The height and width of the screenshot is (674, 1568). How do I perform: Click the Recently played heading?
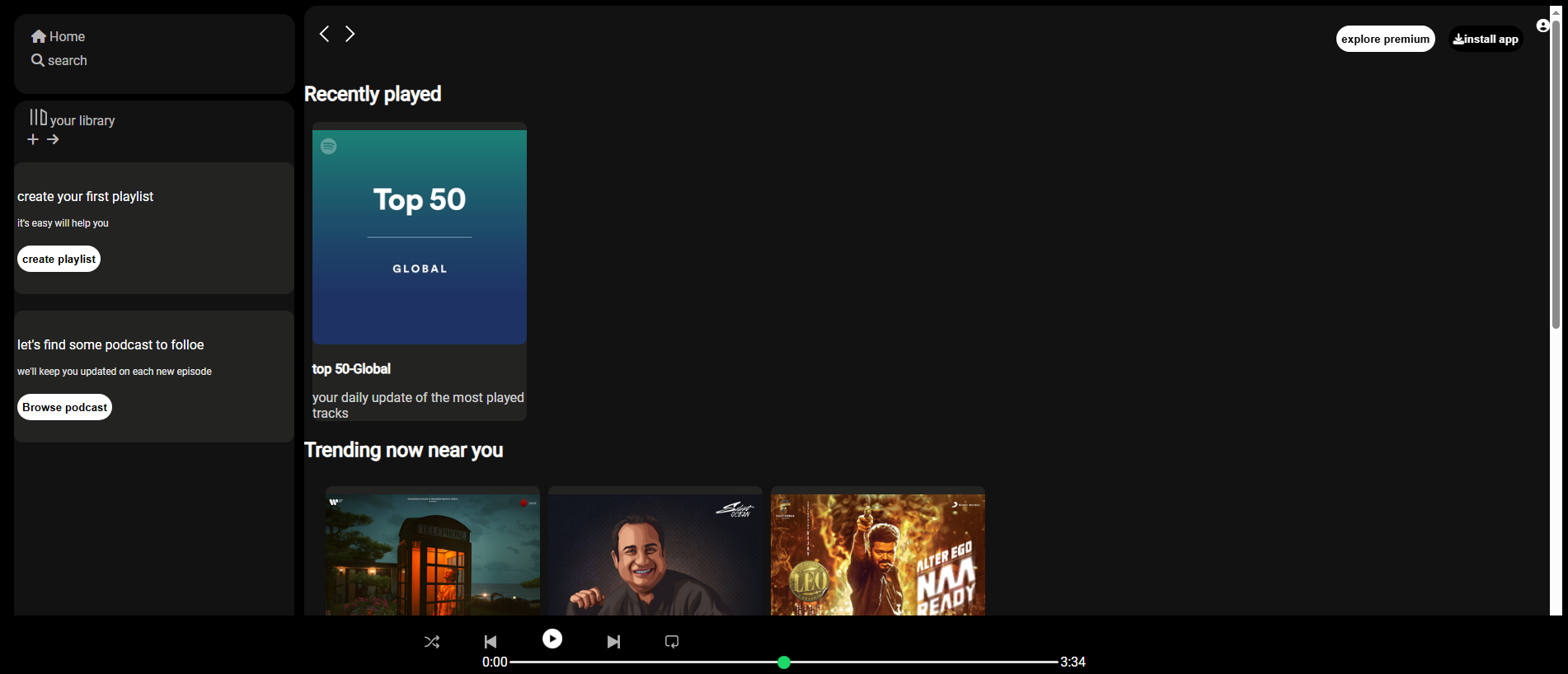point(373,94)
